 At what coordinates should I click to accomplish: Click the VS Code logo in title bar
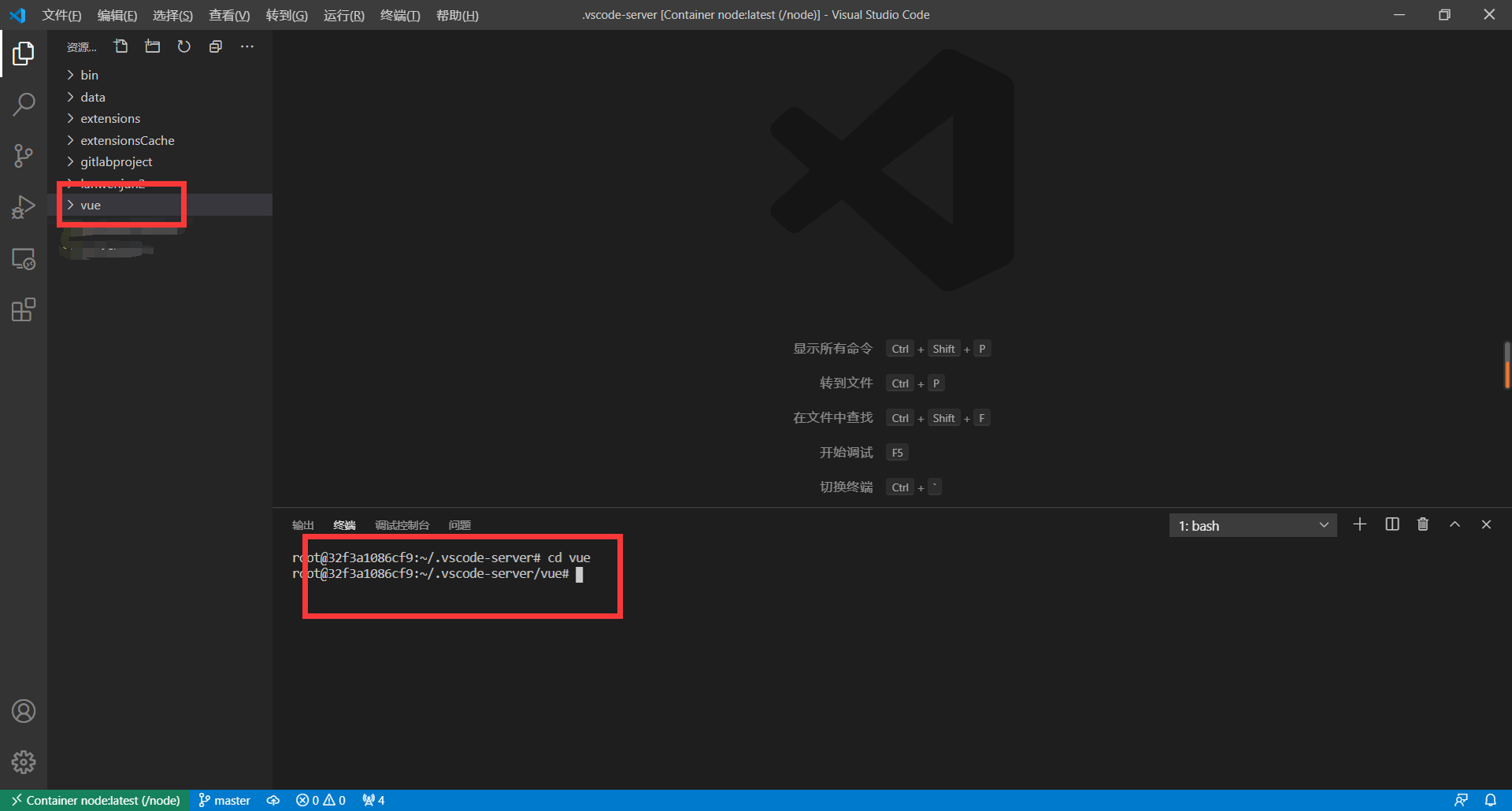point(17,15)
